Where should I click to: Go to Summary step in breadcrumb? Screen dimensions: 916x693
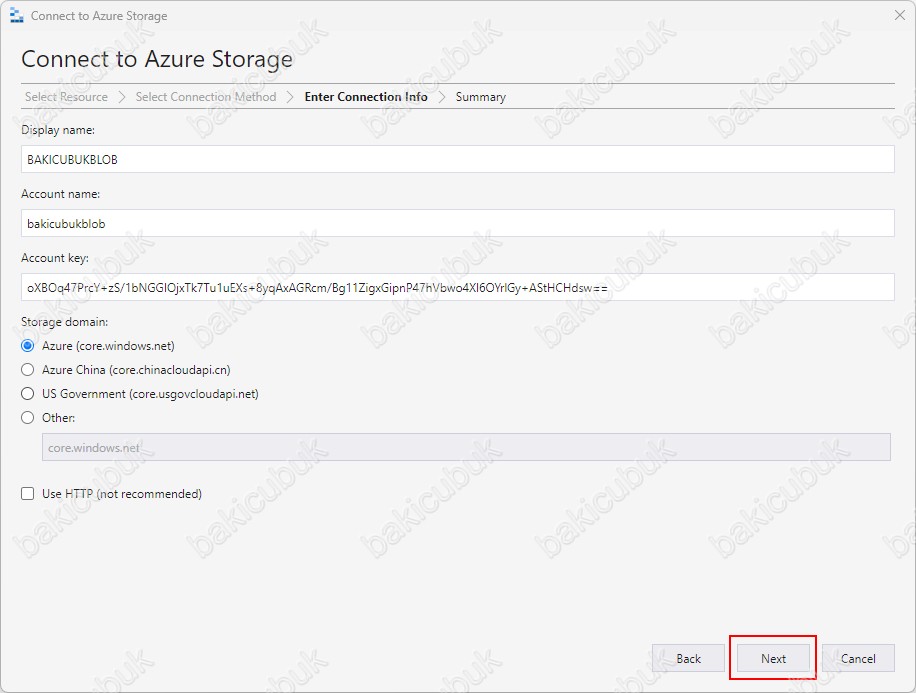click(x=480, y=97)
